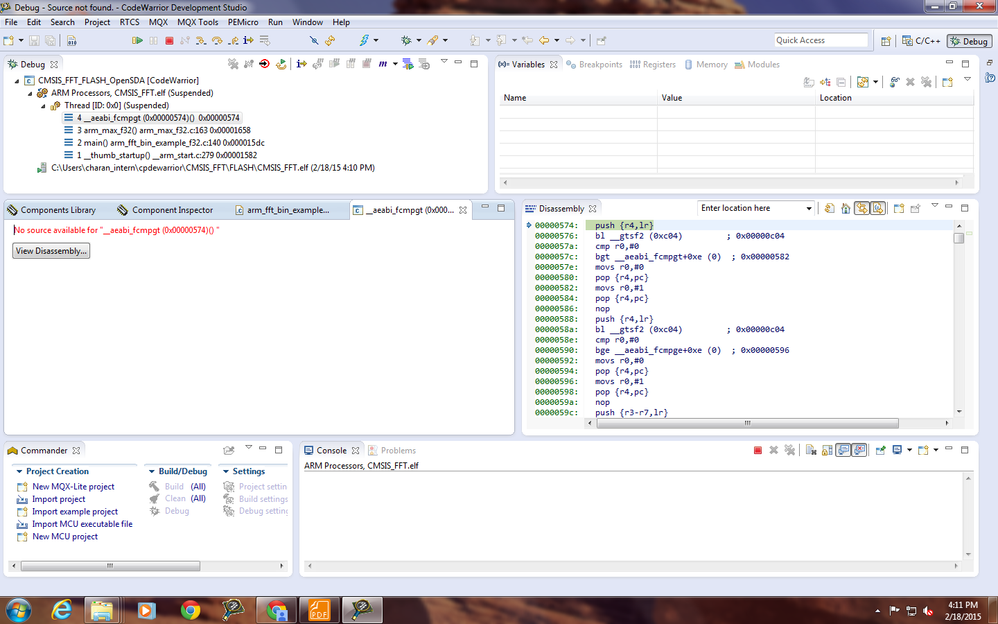Switch to the Memory tab
The image size is (998, 624).
pos(705,64)
